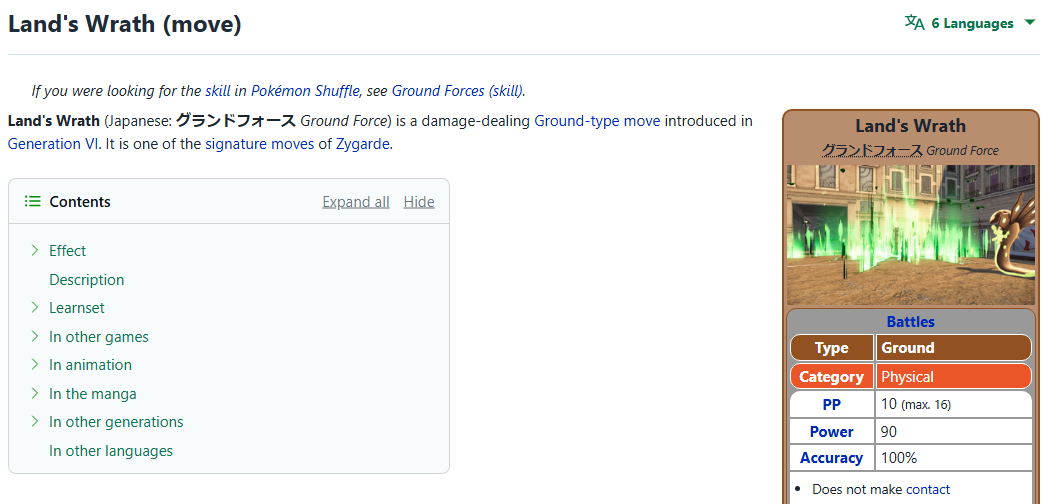Open the signature moves link
This screenshot has height=504, width=1062.
tap(259, 144)
